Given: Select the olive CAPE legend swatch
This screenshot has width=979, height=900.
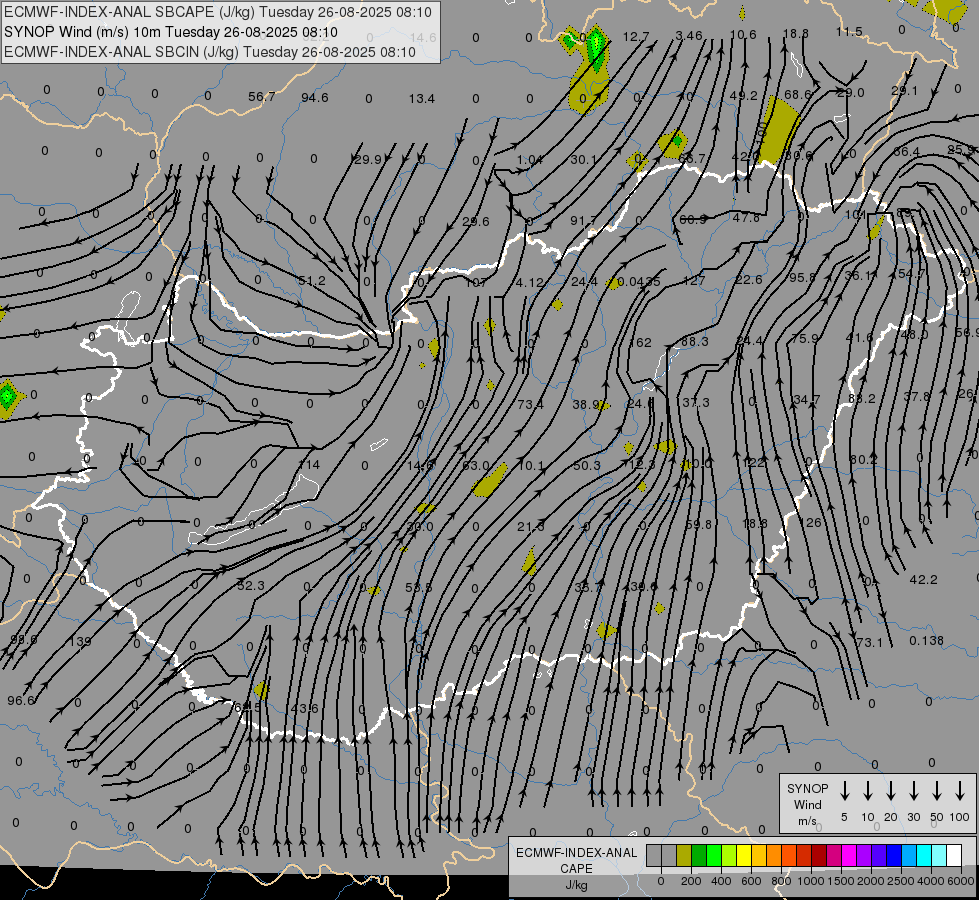Looking at the screenshot, I should point(684,856).
